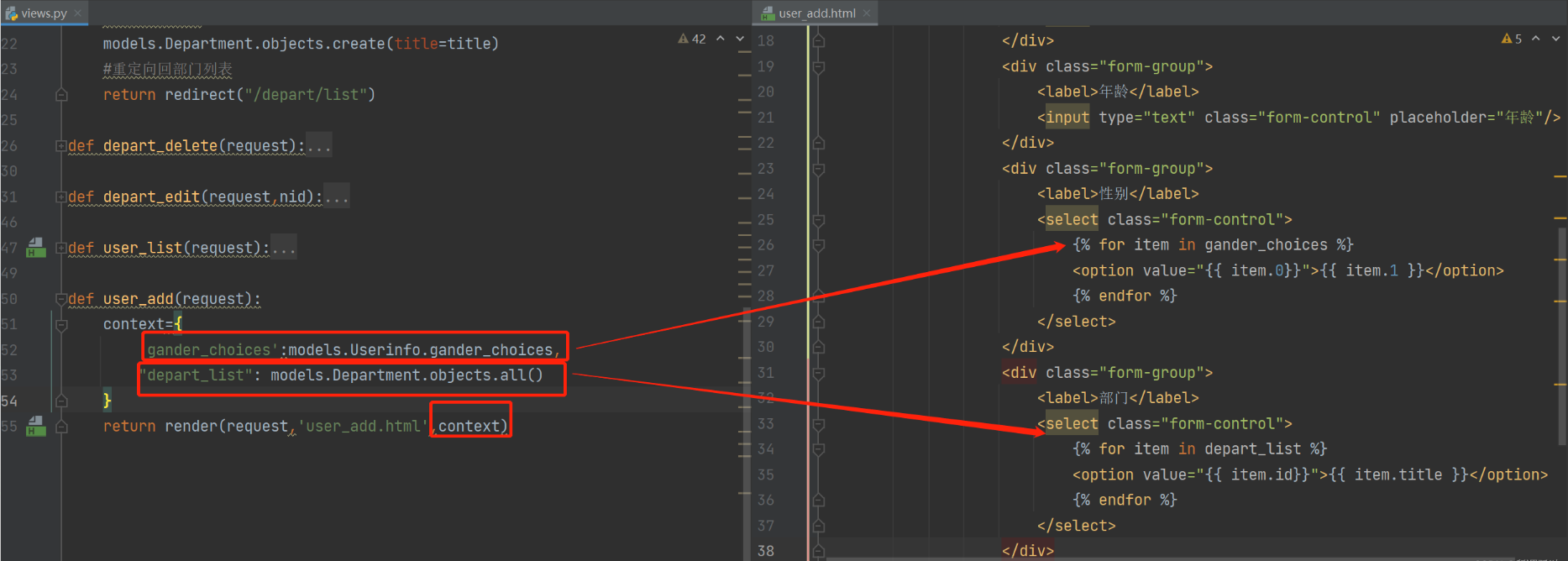Switch to the views.py editor tab

click(x=44, y=13)
